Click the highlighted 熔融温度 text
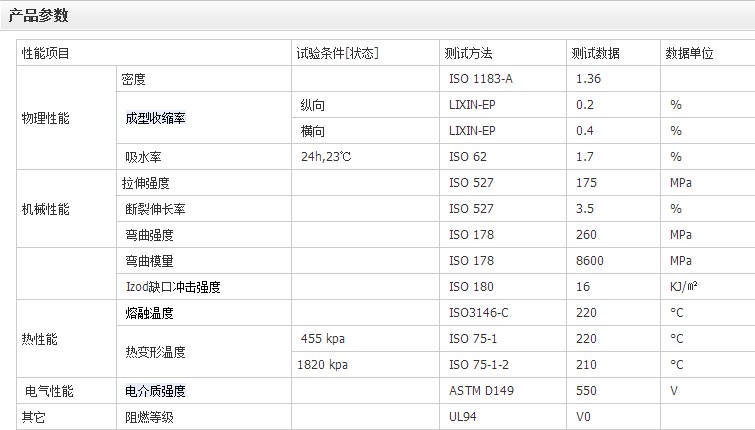The image size is (755, 430). [x=149, y=313]
